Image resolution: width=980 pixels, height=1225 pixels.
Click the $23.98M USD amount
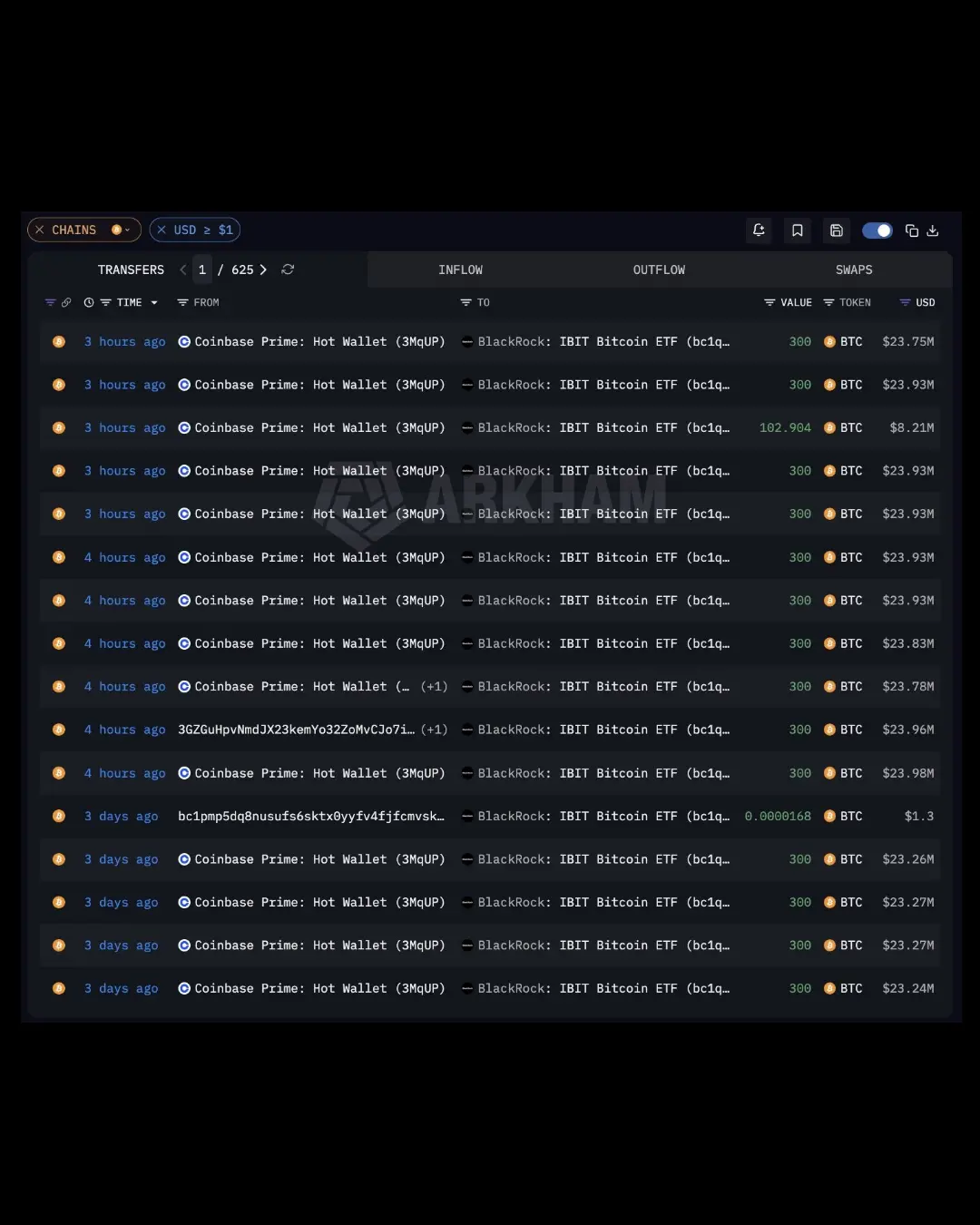pyautogui.click(x=908, y=773)
